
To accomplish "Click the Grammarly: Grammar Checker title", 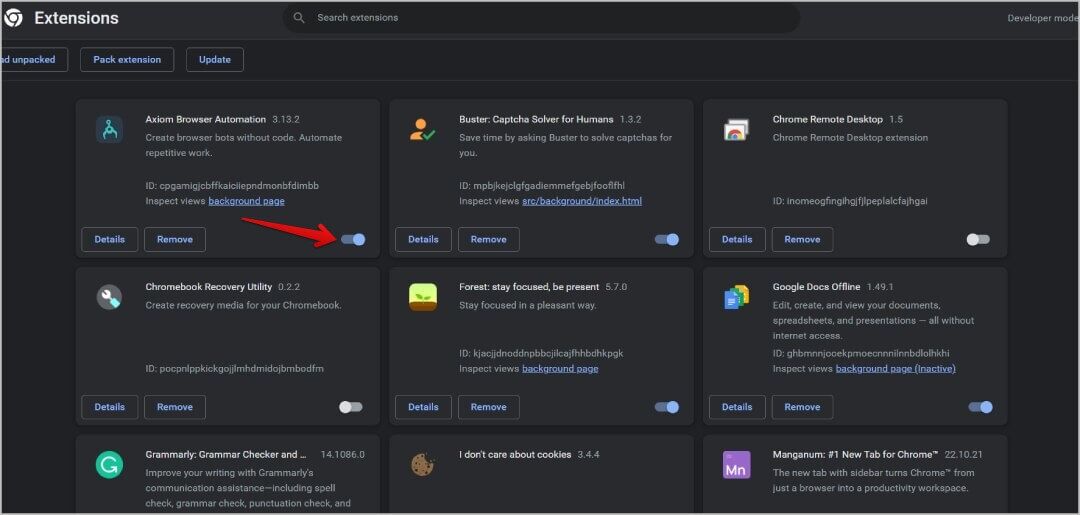I will (x=226, y=454).
